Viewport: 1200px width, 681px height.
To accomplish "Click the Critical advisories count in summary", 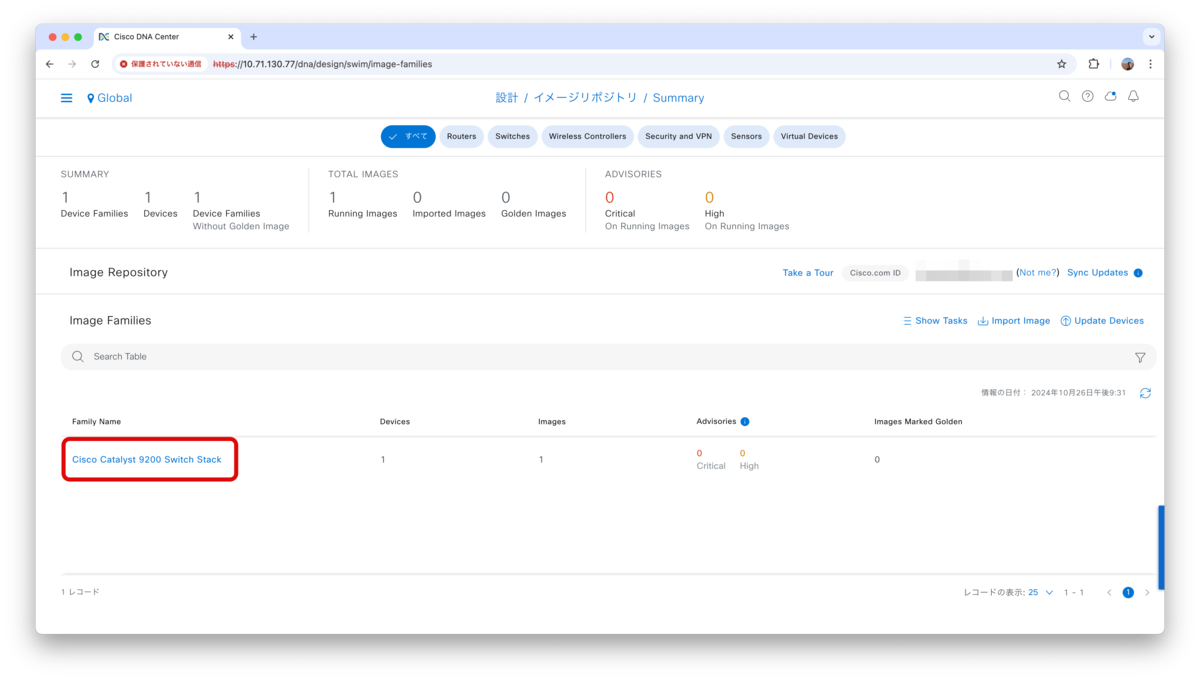I will coord(609,198).
